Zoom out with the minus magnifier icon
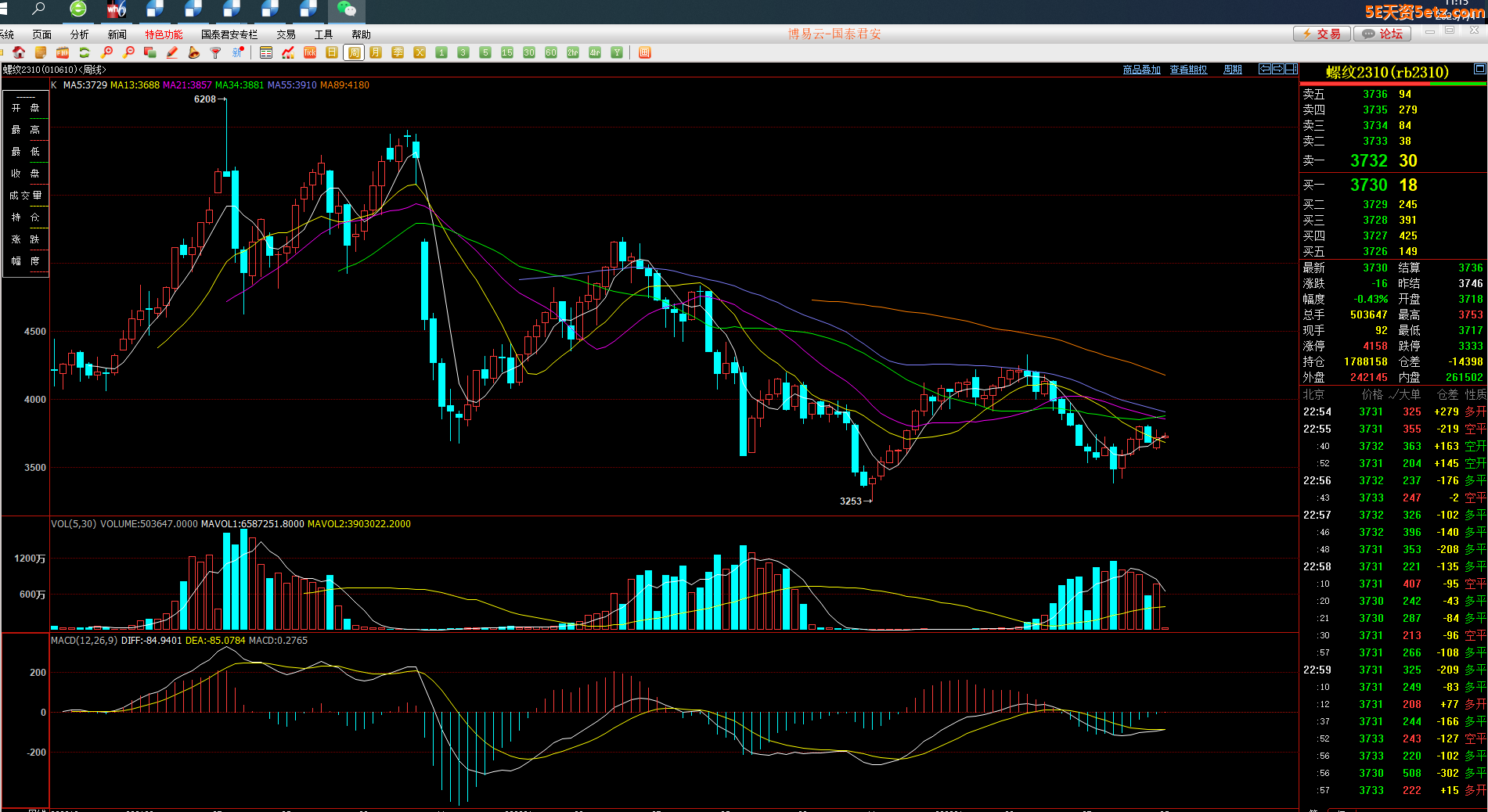This screenshot has height=812, width=1488. (128, 52)
